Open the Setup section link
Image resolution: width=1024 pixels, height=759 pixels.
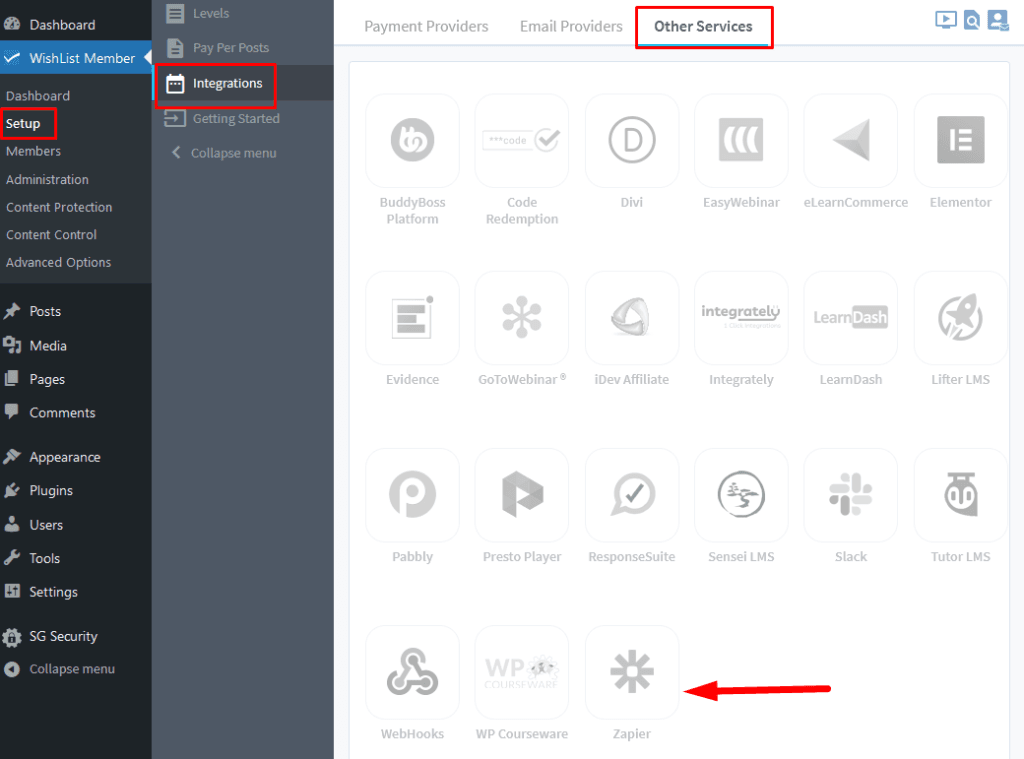pos(23,123)
